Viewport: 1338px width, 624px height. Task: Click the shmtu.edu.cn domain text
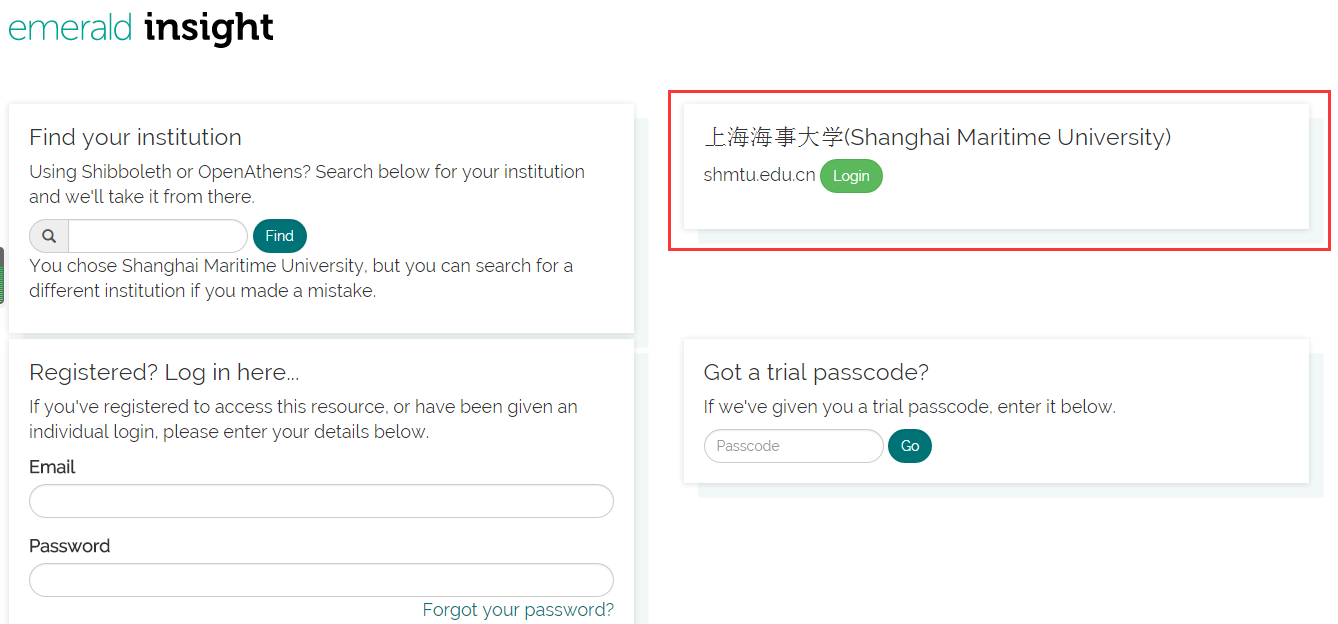pyautogui.click(x=759, y=176)
